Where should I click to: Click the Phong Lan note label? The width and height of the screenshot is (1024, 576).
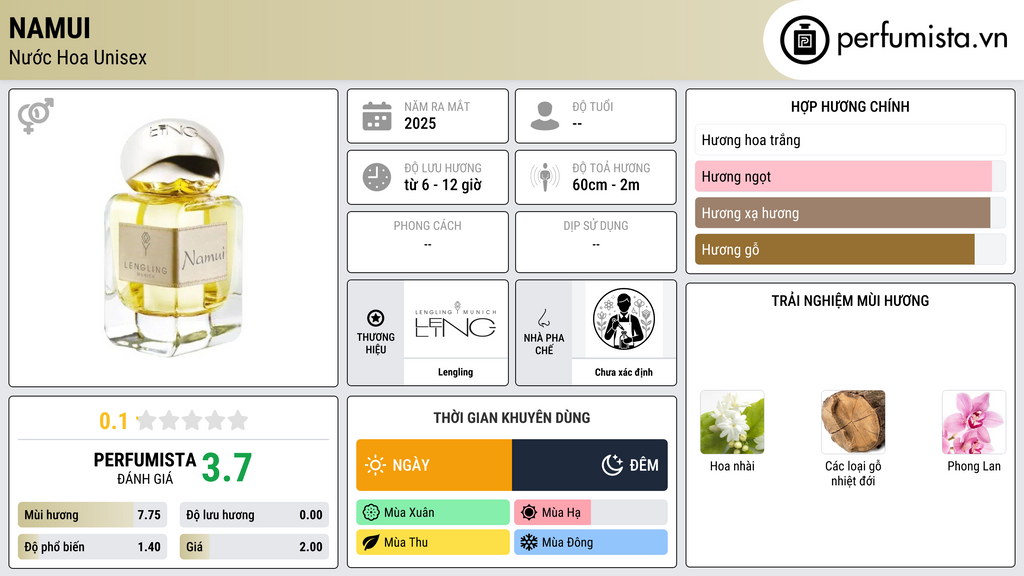pyautogui.click(x=974, y=466)
